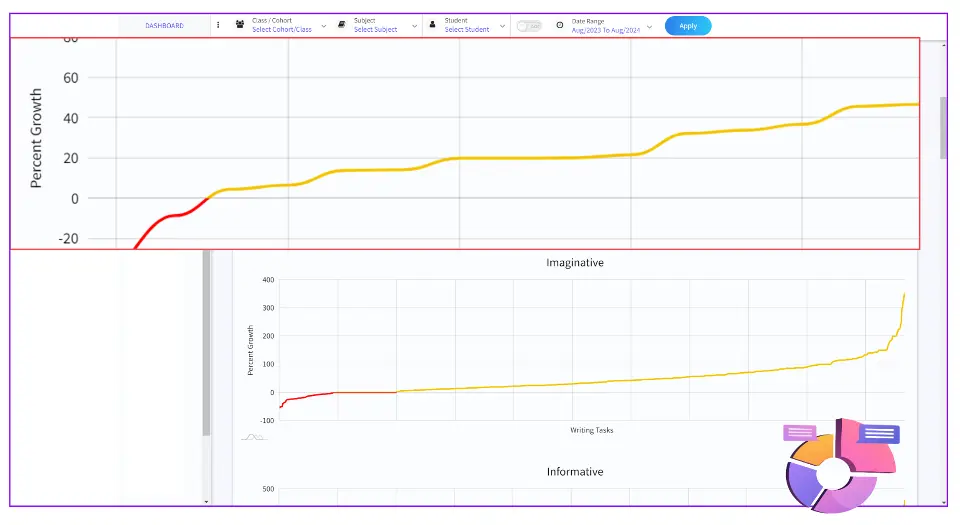The width and height of the screenshot is (960, 525).
Task: Click the Class/Cohort people group icon
Action: 240,25
